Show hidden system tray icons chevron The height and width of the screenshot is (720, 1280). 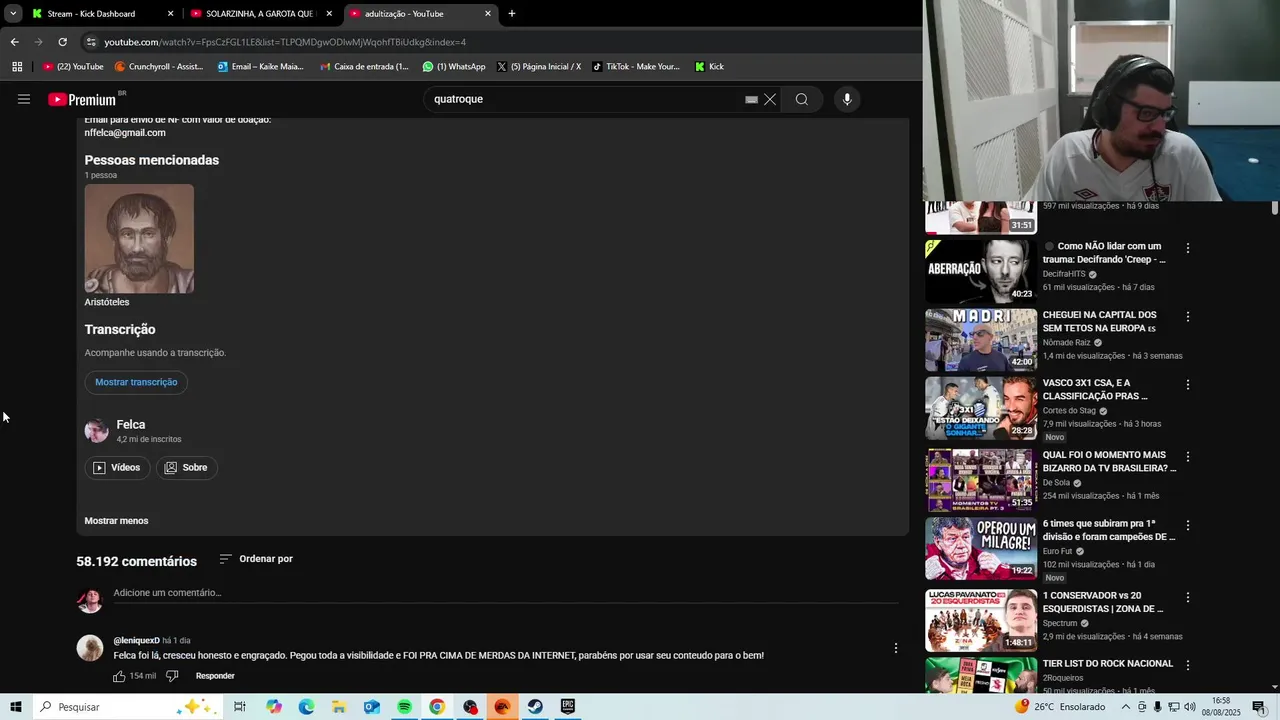click(1126, 707)
